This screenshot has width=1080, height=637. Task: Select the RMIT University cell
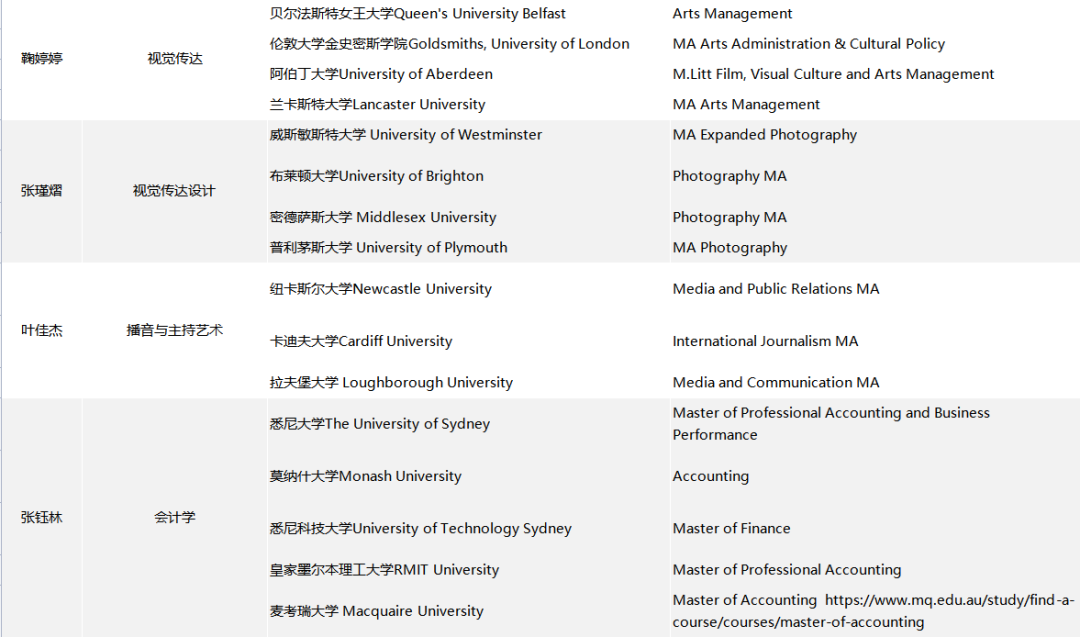pyautogui.click(x=384, y=570)
